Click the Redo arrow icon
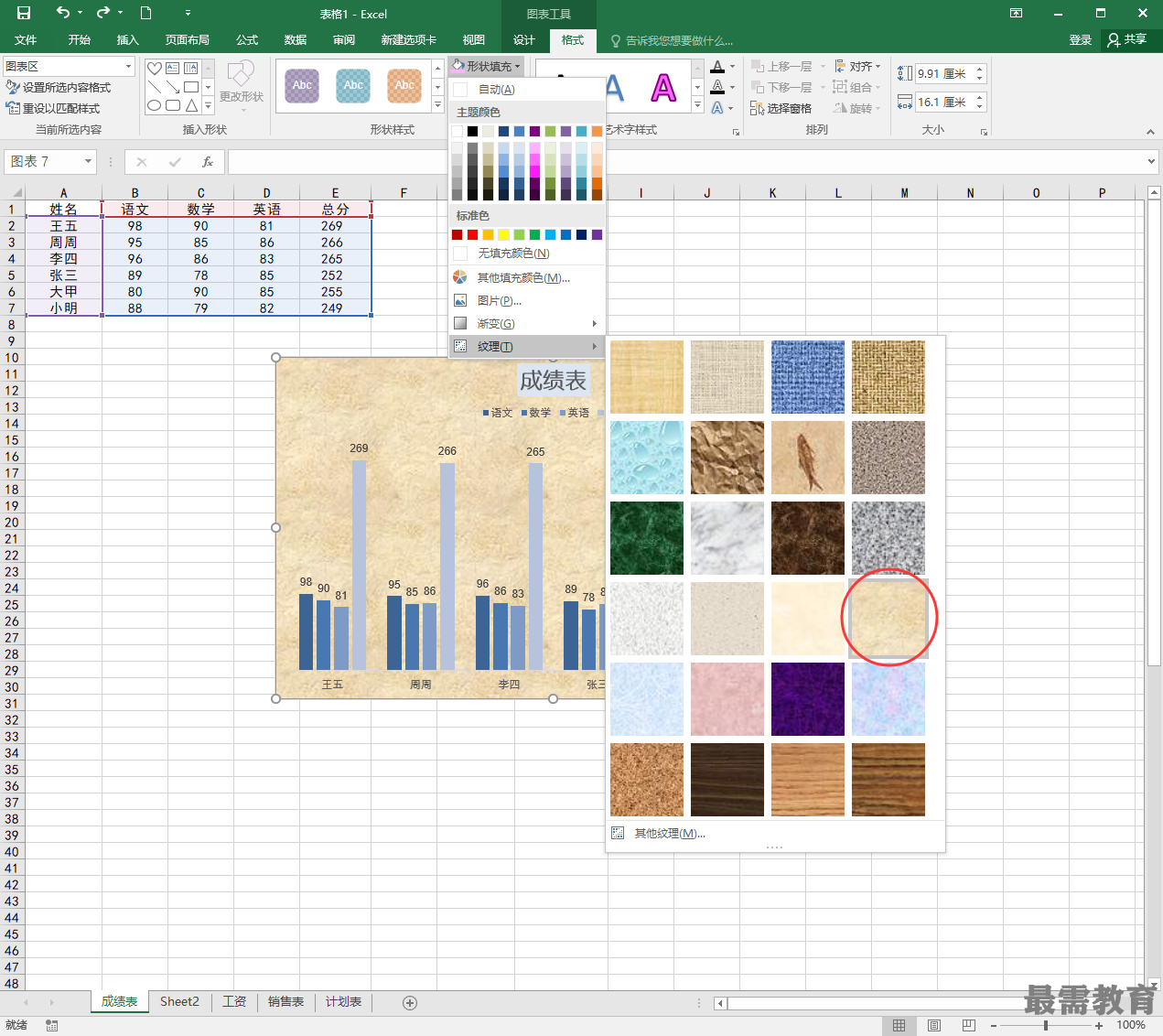Viewport: 1163px width, 1036px height. 103,13
